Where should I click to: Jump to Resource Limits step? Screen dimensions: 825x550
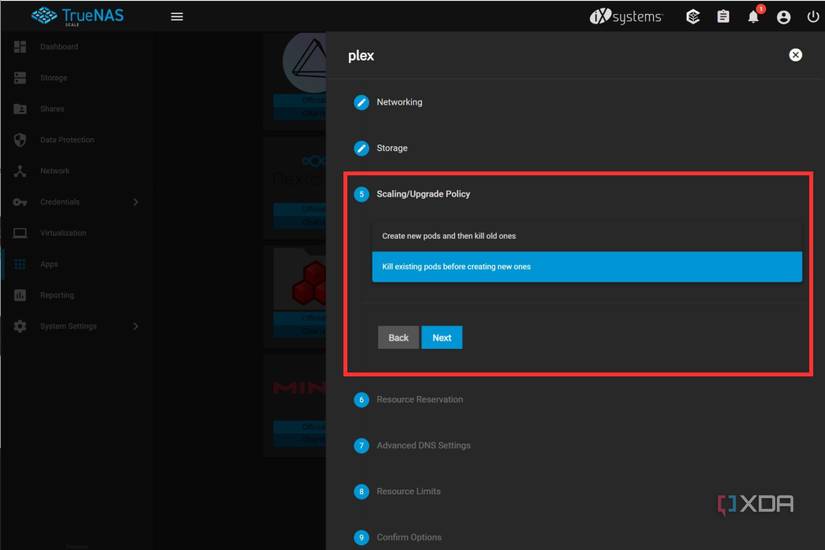[409, 491]
